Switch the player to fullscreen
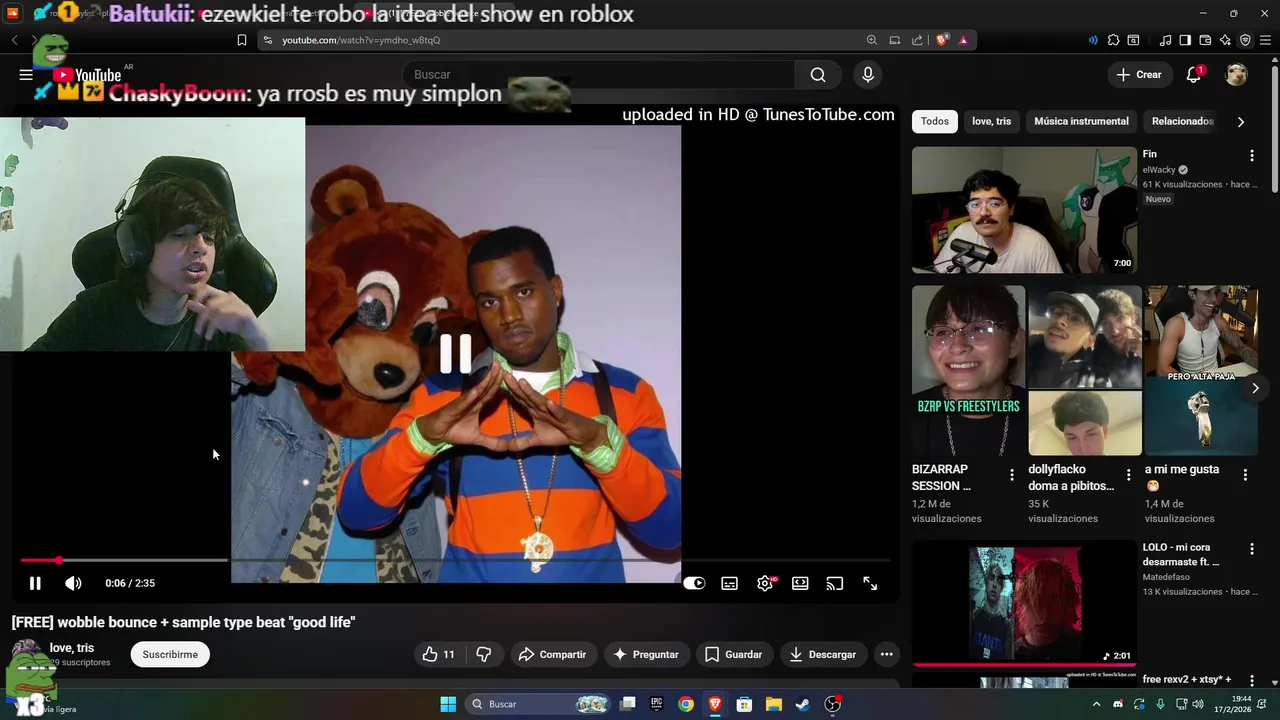 pyautogui.click(x=870, y=583)
